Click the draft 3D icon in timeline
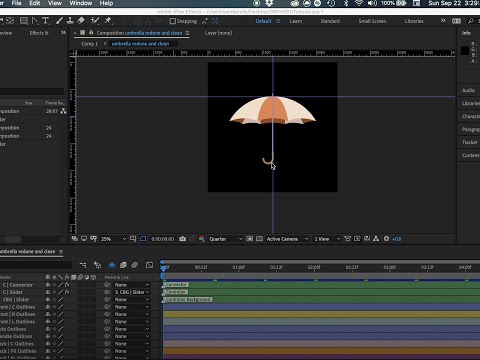This screenshot has height=360, width=480. [97, 265]
